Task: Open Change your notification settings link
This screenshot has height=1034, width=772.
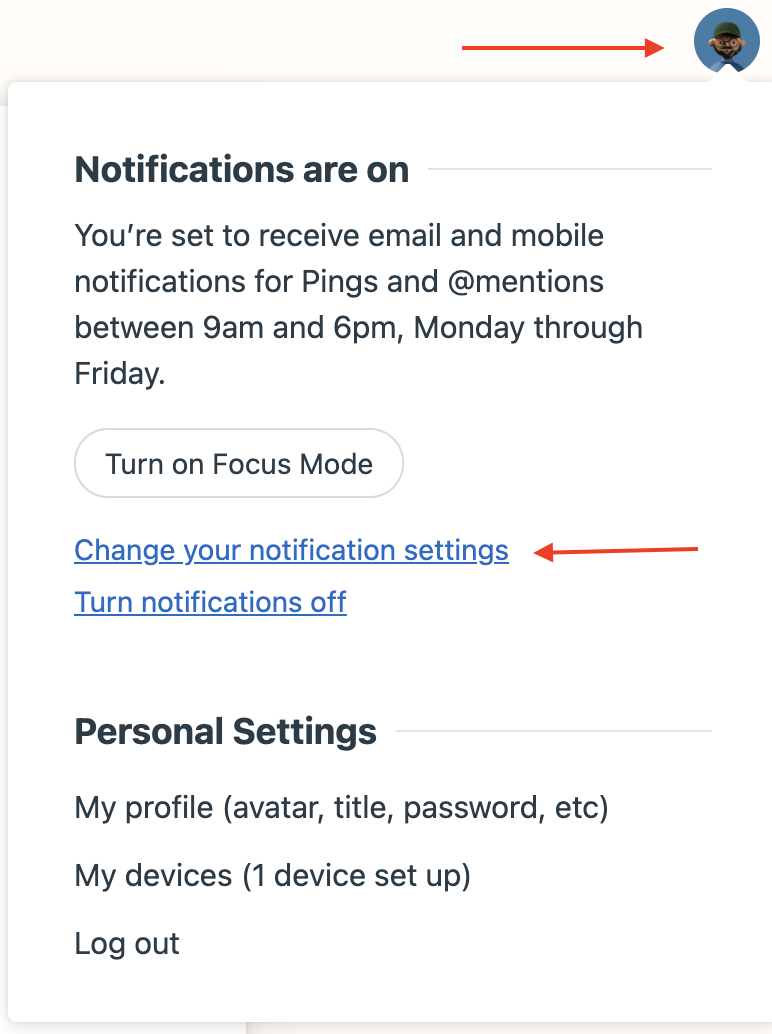Action: [x=291, y=550]
